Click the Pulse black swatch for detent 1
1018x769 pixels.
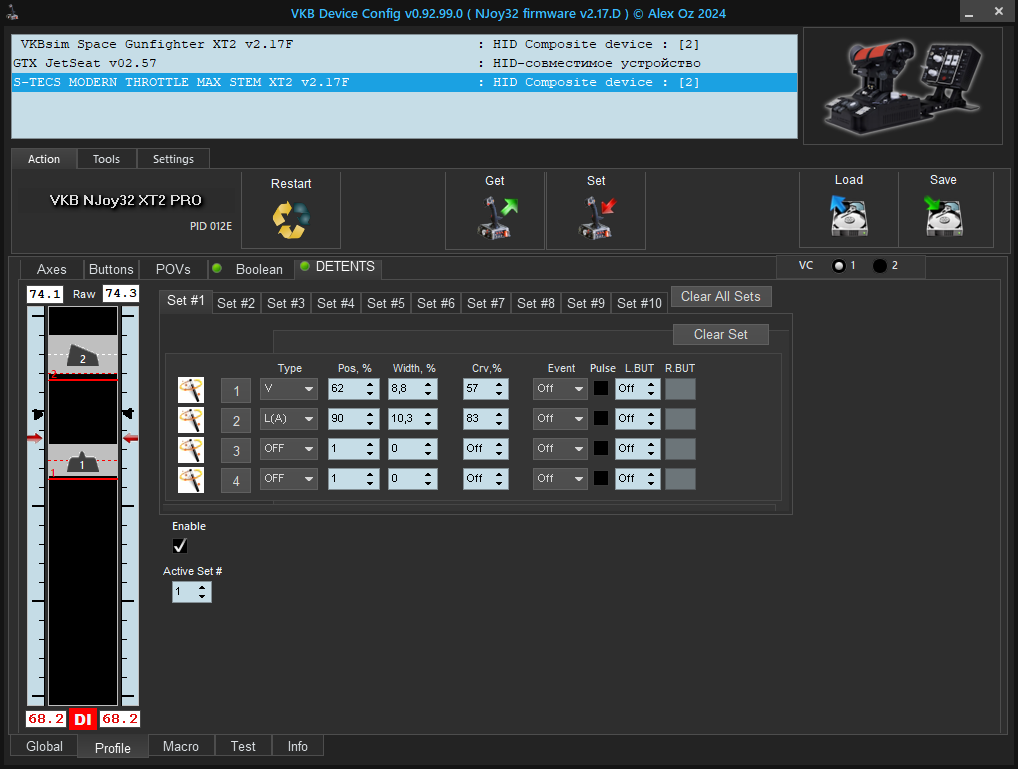(x=601, y=388)
